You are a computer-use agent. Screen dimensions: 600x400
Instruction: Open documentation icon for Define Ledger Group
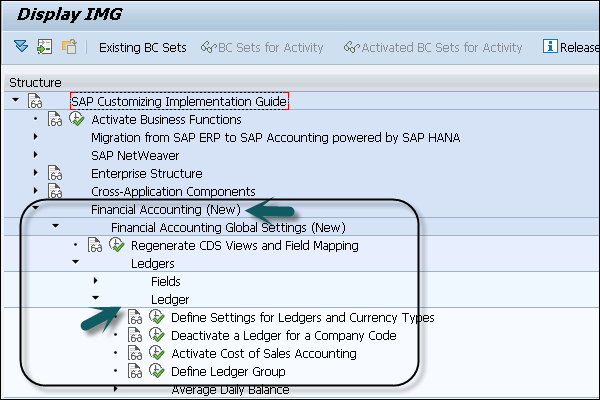pos(136,372)
